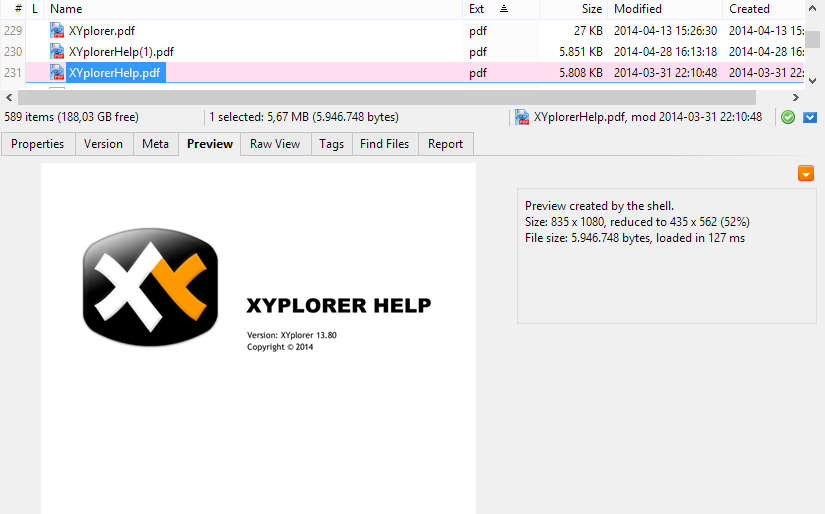Click the XYplorer logo in the preview
The width and height of the screenshot is (825, 514).
[150, 287]
